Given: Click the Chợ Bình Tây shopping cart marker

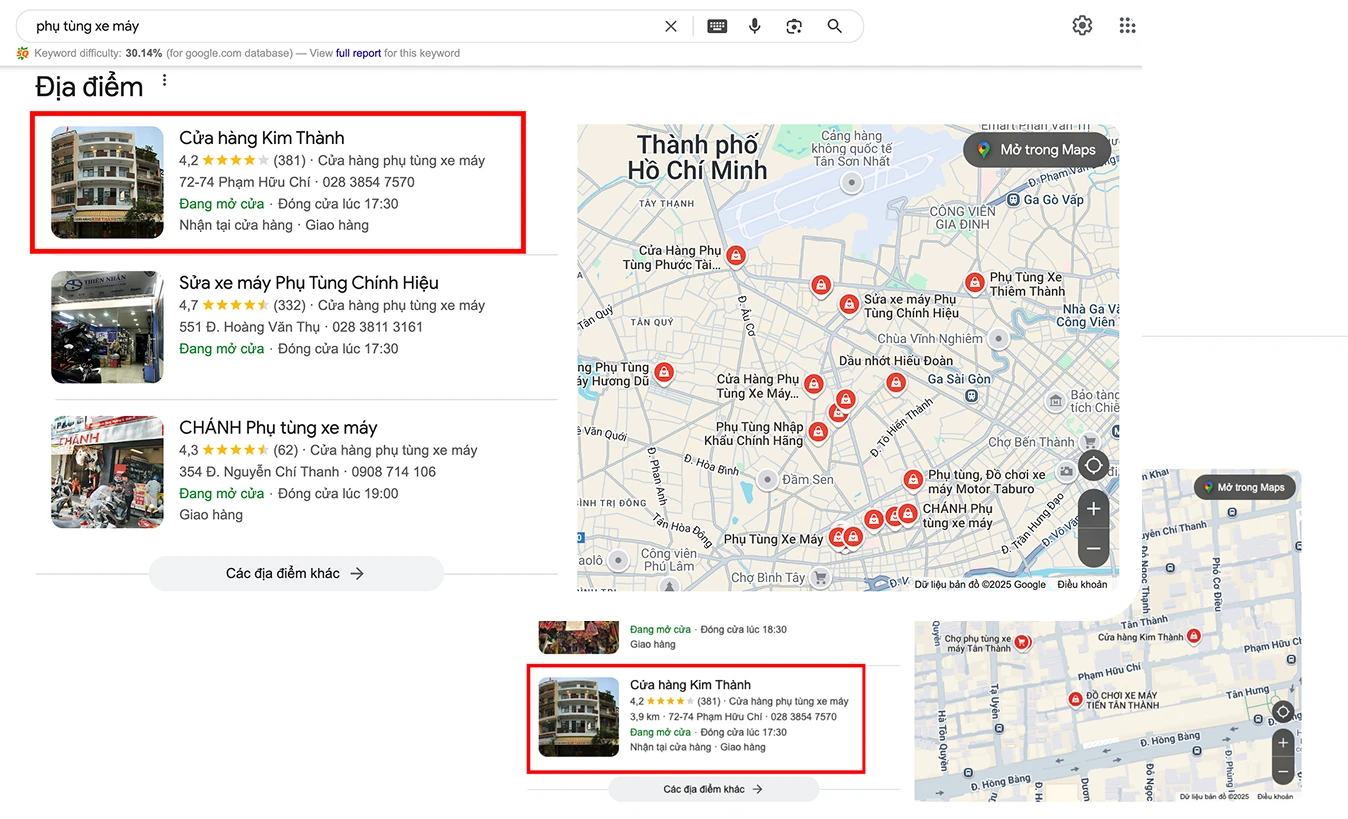Looking at the screenshot, I should (820, 577).
